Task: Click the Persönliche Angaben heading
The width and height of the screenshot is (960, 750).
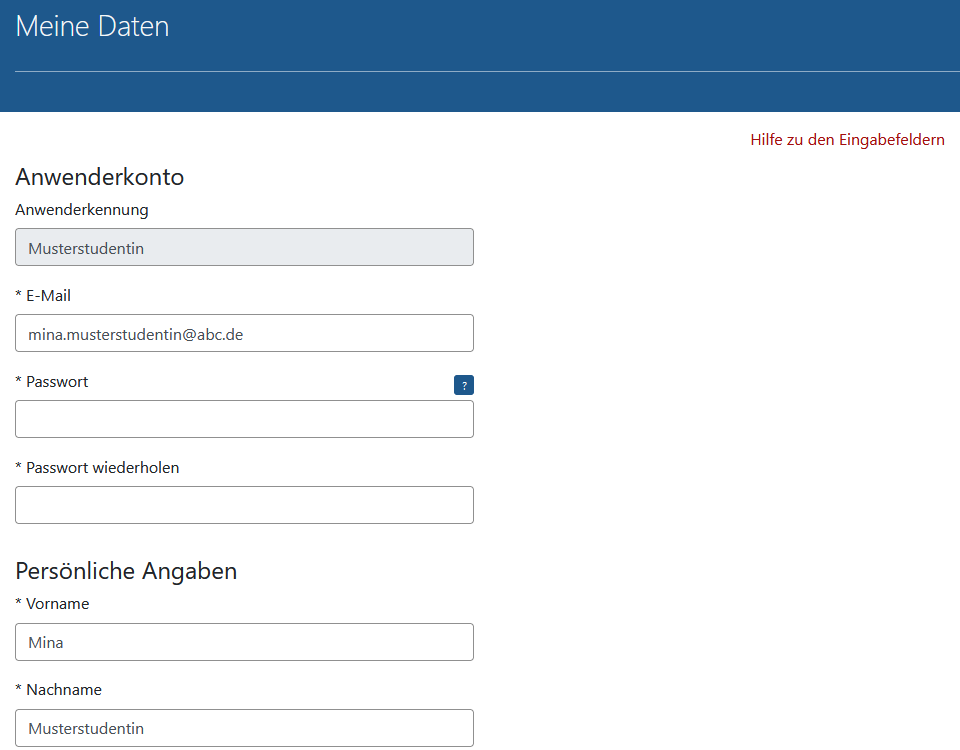Action: click(x=126, y=571)
